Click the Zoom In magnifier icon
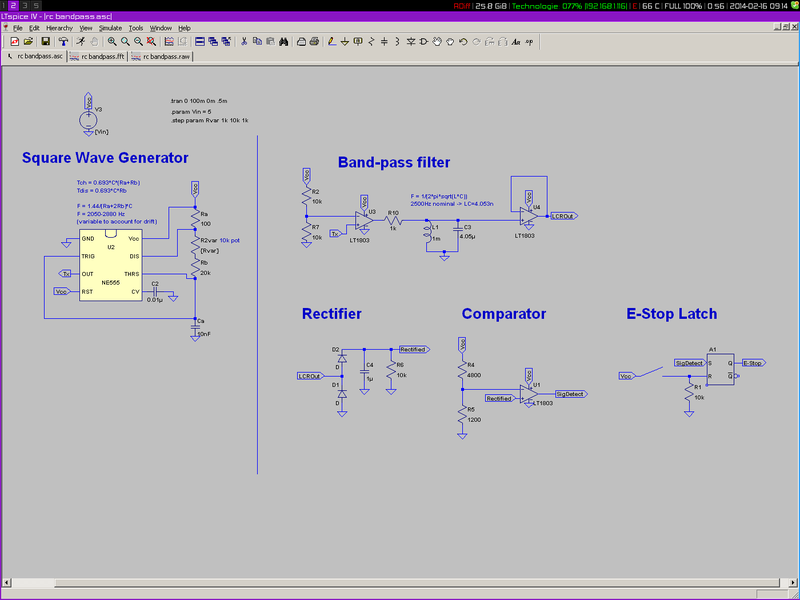This screenshot has width=800, height=600. (111, 42)
